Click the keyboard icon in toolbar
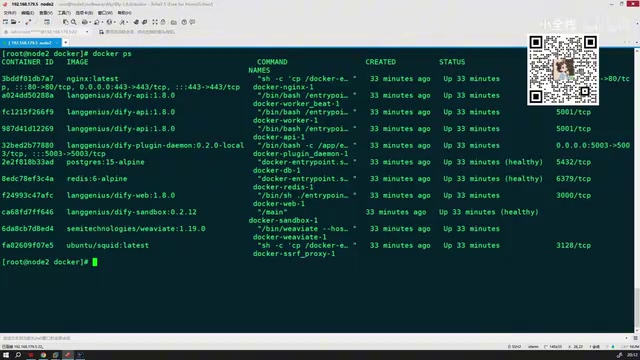This screenshot has width=640, height=360. click(x=174, y=22)
